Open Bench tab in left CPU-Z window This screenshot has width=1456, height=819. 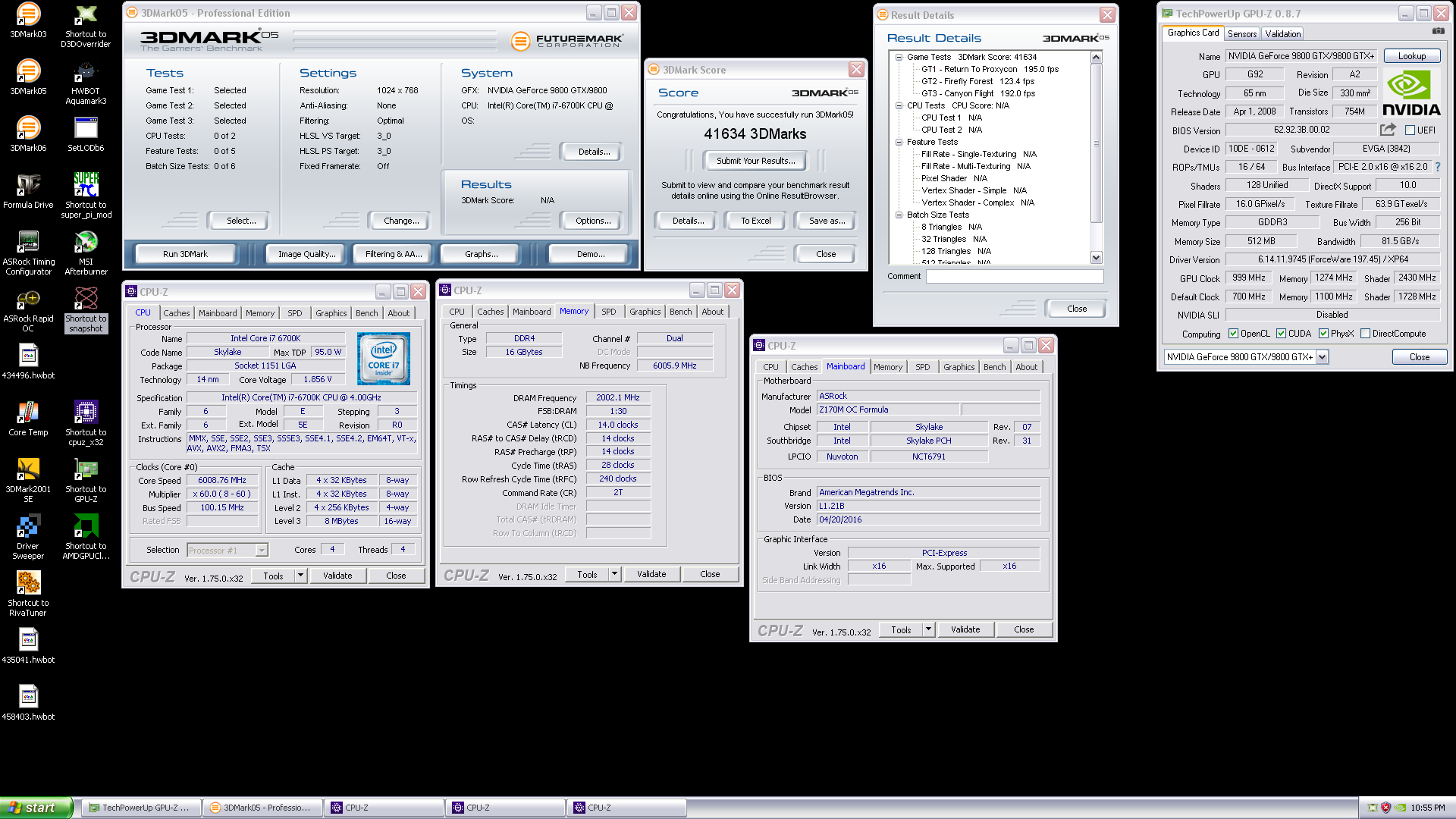tap(366, 313)
